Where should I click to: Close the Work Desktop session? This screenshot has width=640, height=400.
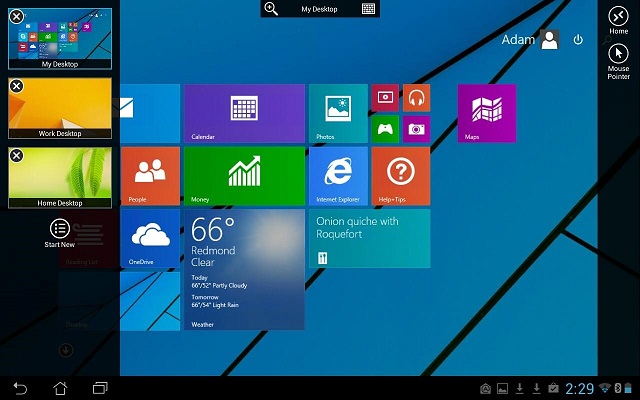(17, 86)
